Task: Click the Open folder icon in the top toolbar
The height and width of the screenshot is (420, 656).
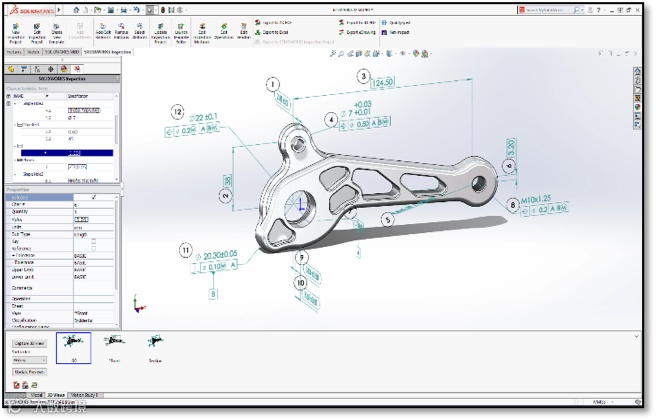Action: pyautogui.click(x=97, y=10)
